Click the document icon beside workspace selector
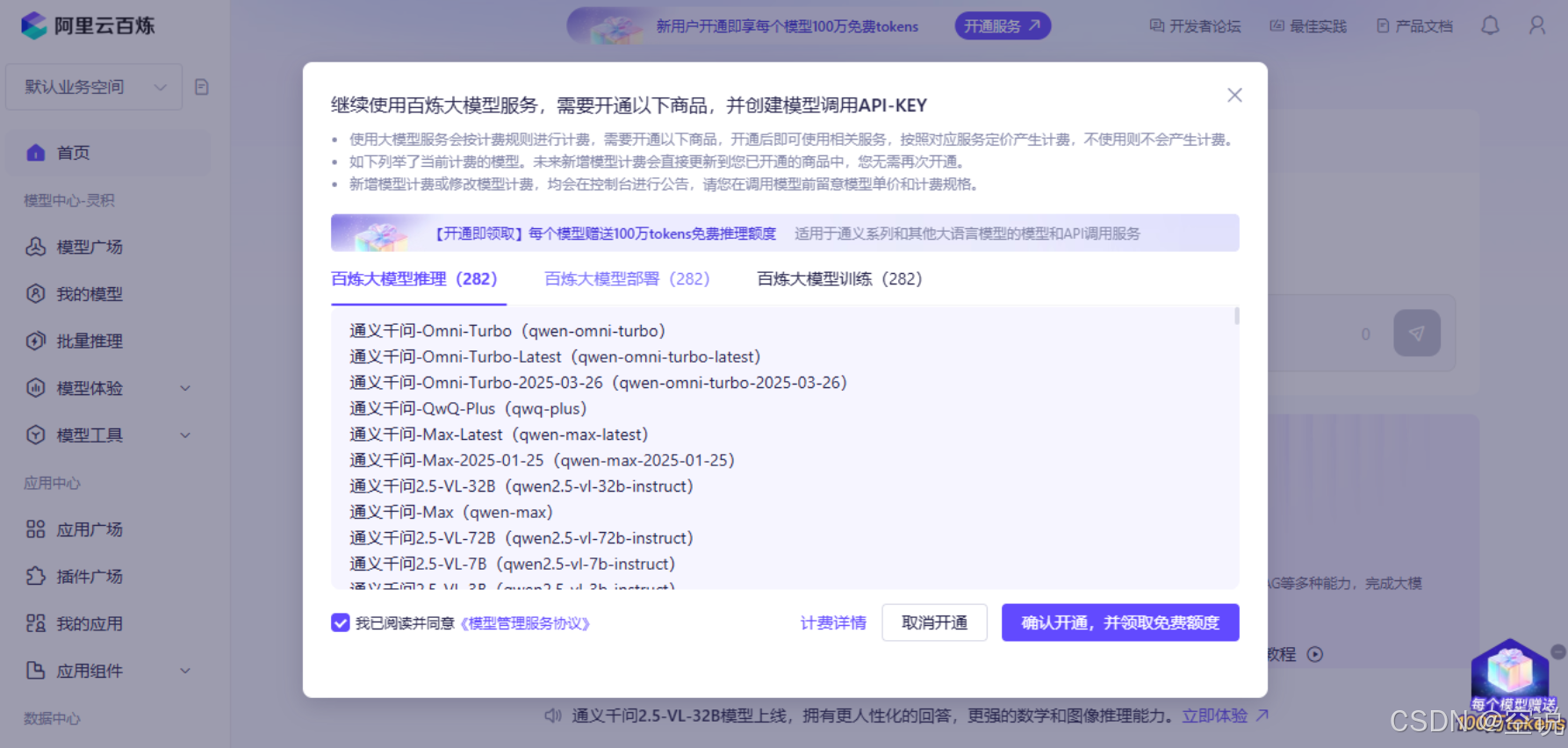 201,87
